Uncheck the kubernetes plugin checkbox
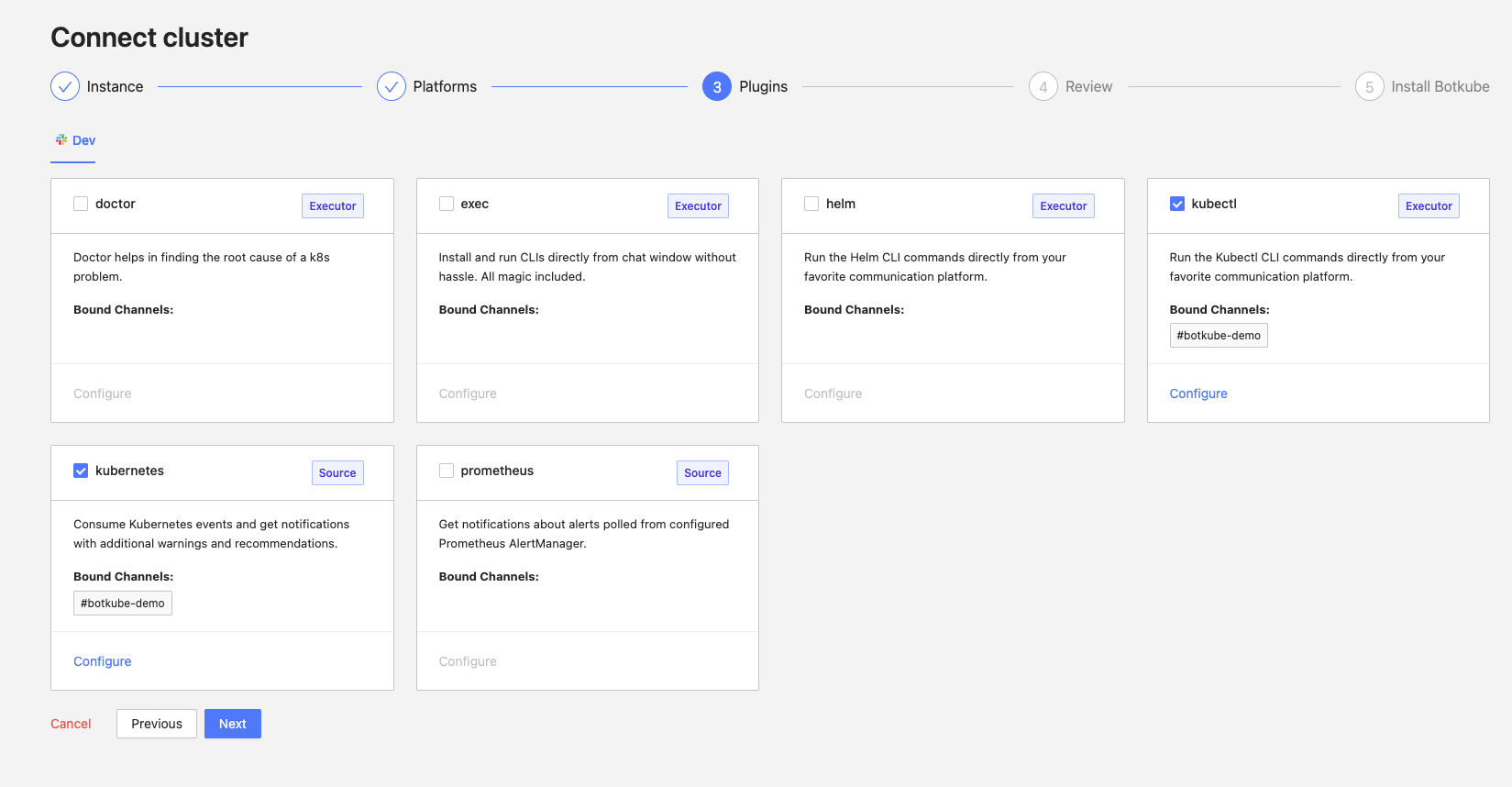Viewport: 1512px width, 787px height. pyautogui.click(x=81, y=471)
